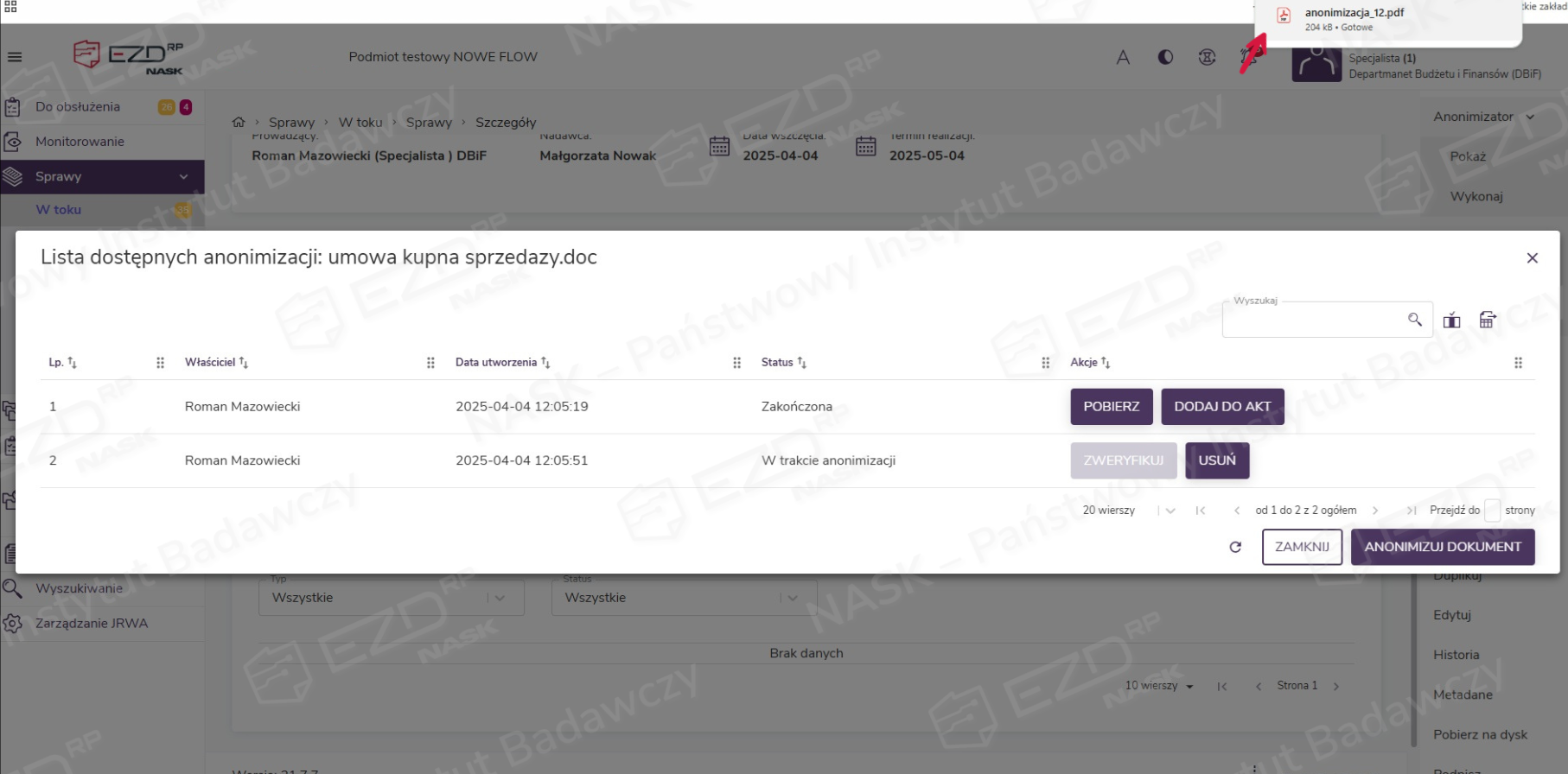Toggle the contrast mode icon
The width and height of the screenshot is (1568, 774).
pos(1165,57)
